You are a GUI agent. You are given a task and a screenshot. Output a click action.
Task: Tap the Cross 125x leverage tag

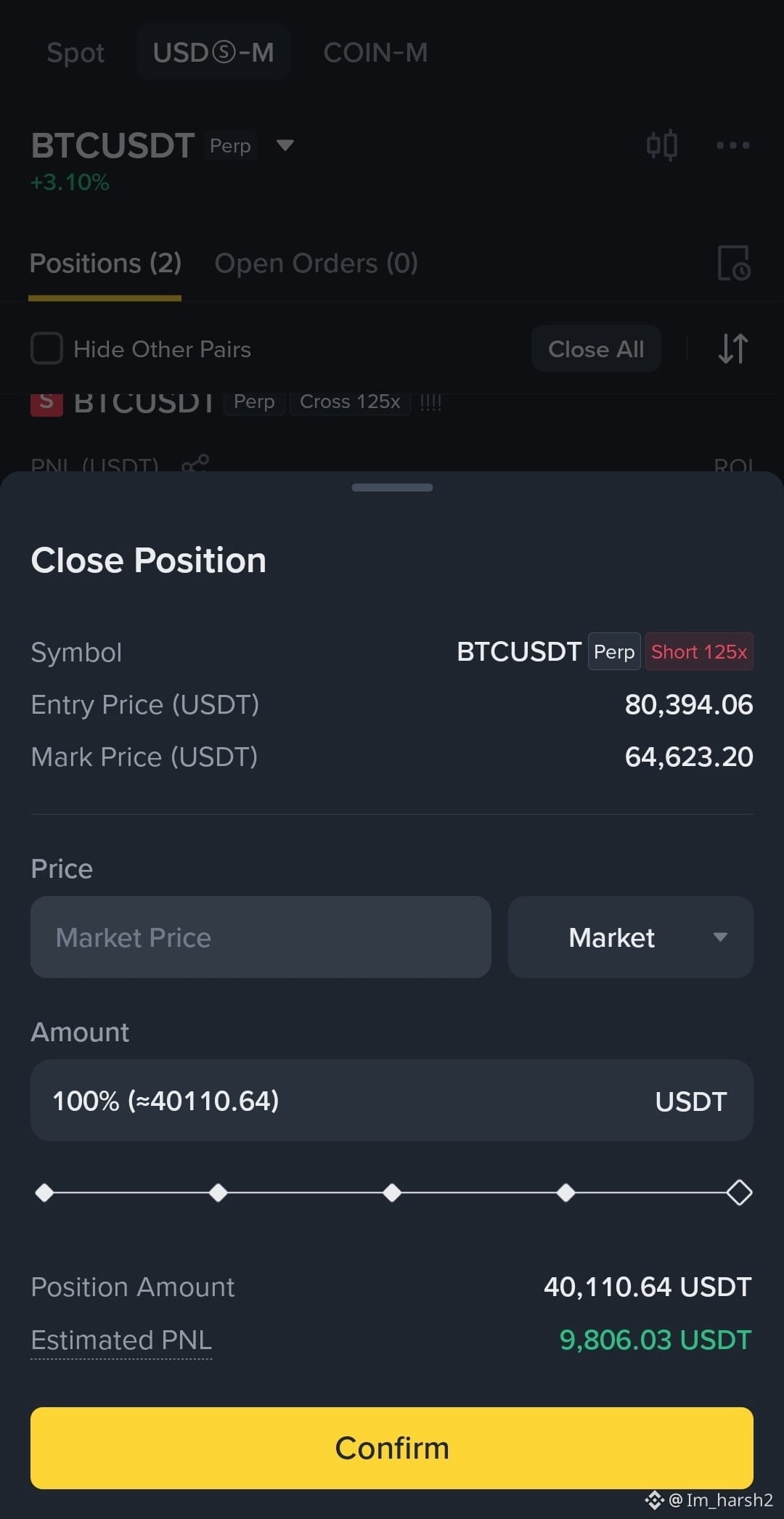pyautogui.click(x=350, y=402)
